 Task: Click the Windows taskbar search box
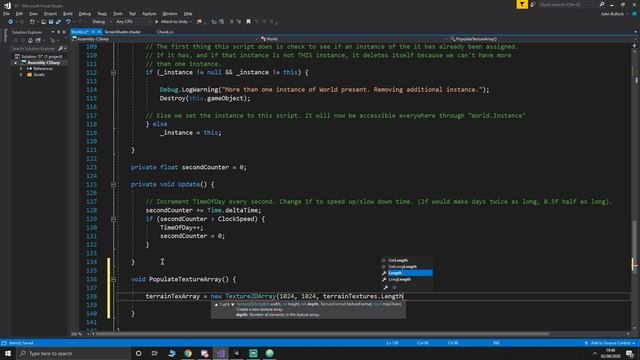73,353
